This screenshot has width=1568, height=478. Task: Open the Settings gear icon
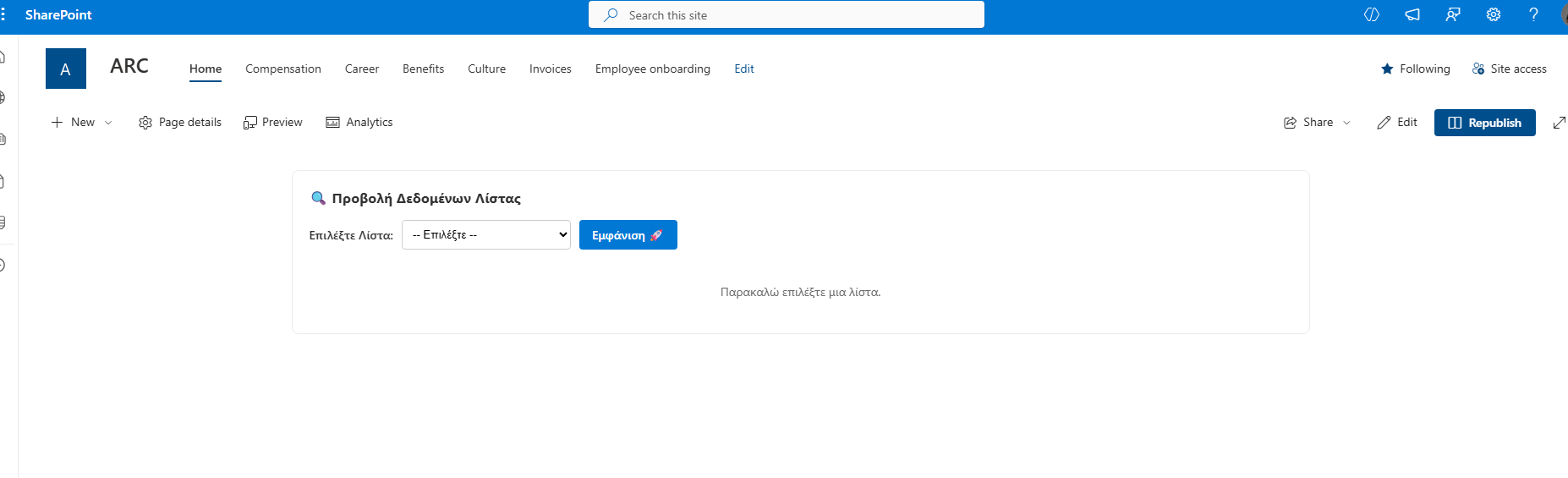(x=1494, y=15)
